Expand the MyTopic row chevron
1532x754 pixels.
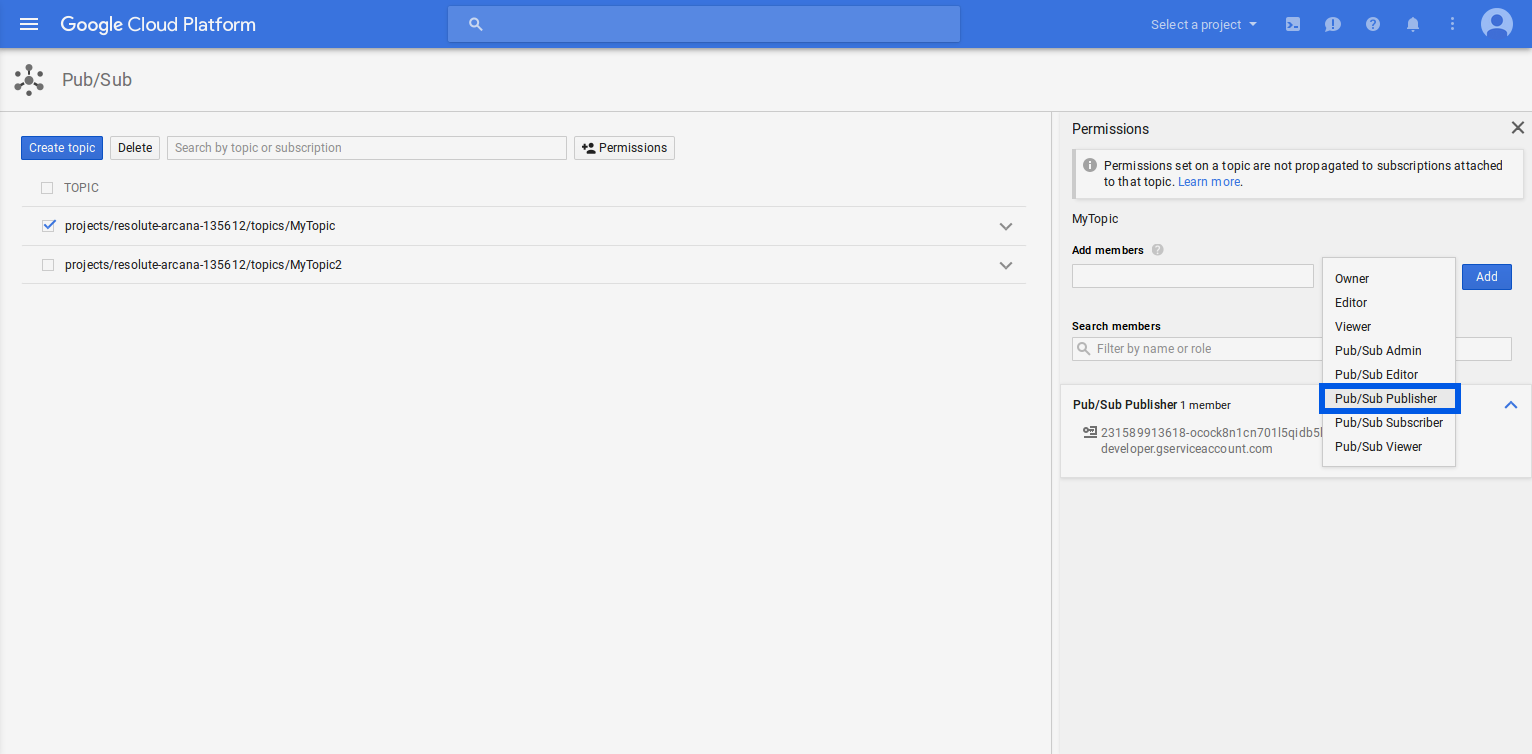pyautogui.click(x=1006, y=226)
